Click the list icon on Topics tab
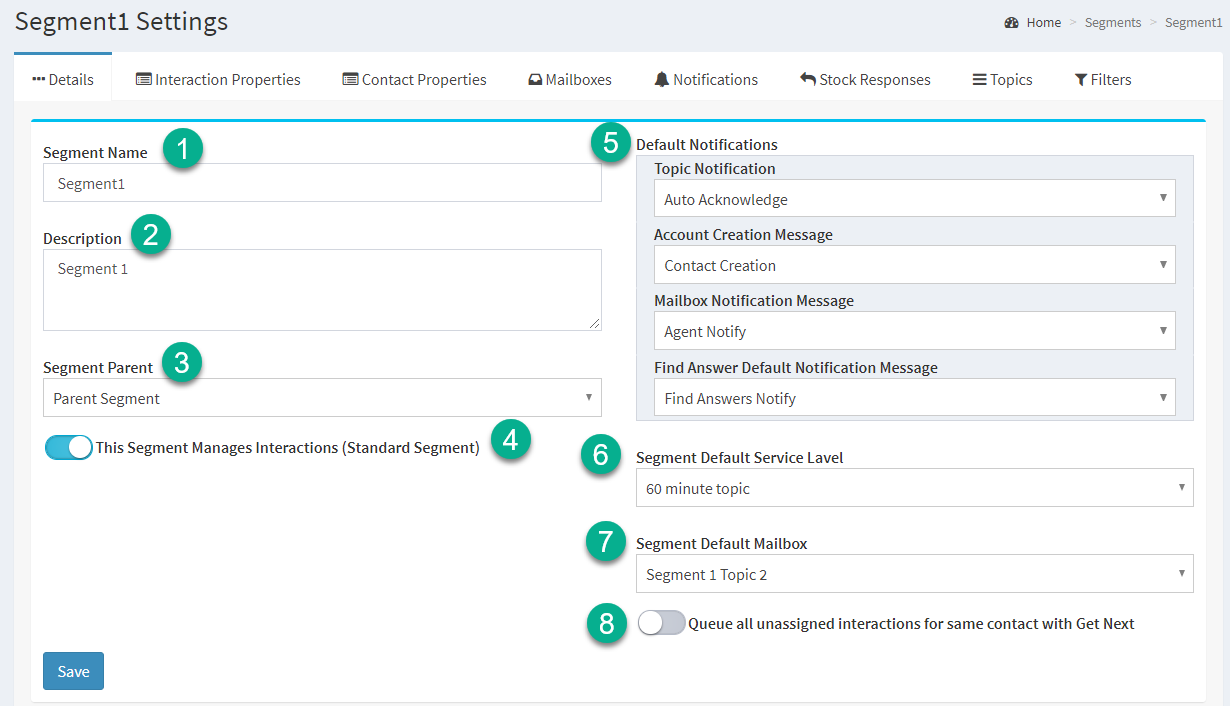This screenshot has width=1230, height=706. 979,79
